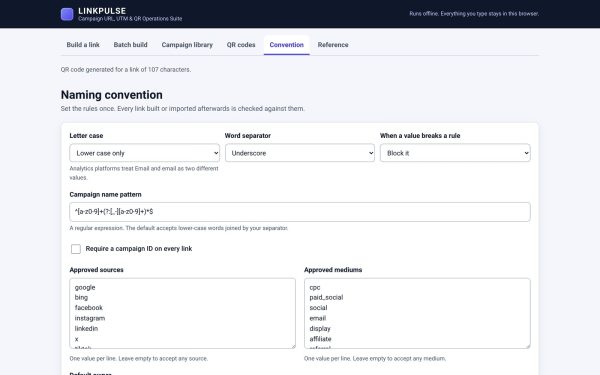
Task: Open the Campaign library tab
Action: (187, 45)
